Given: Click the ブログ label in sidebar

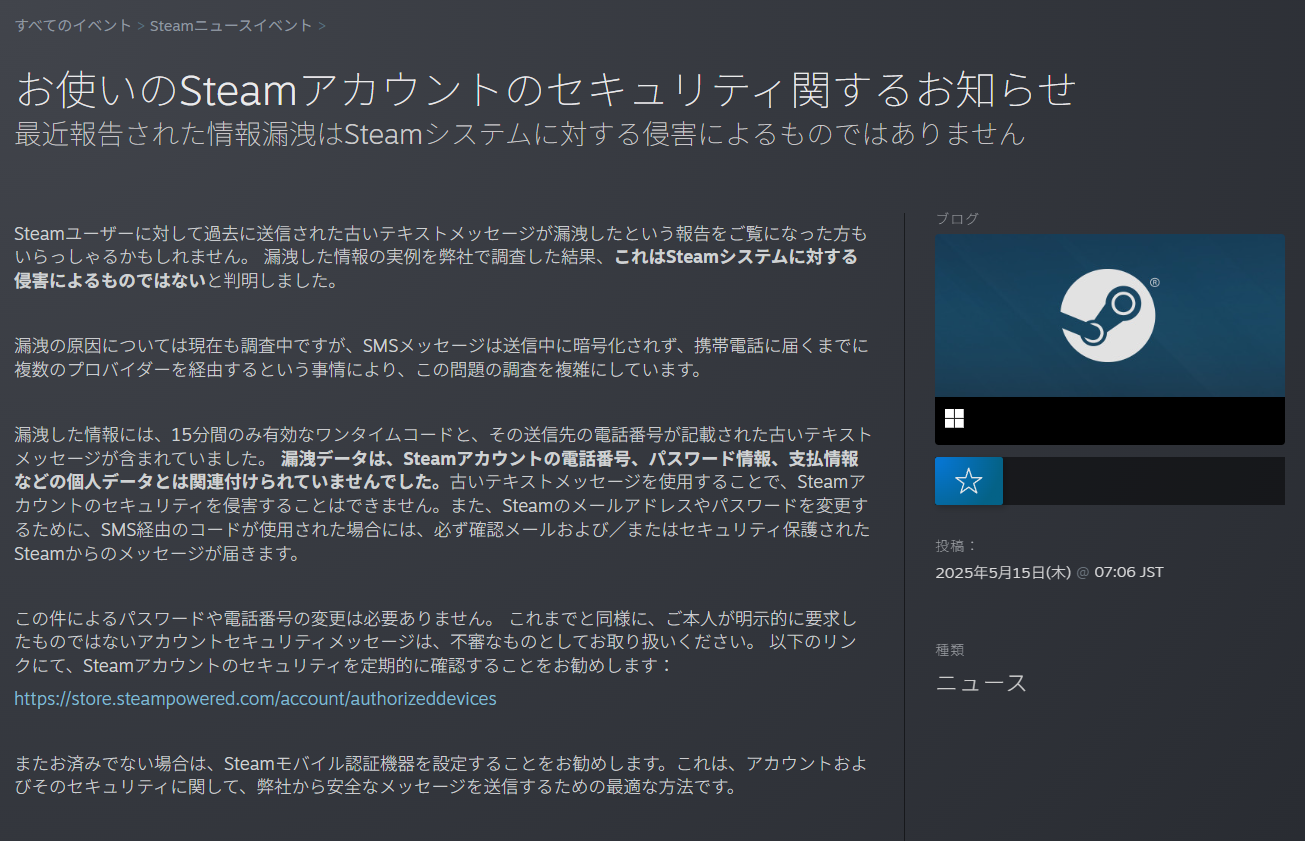Looking at the screenshot, I should point(957,218).
